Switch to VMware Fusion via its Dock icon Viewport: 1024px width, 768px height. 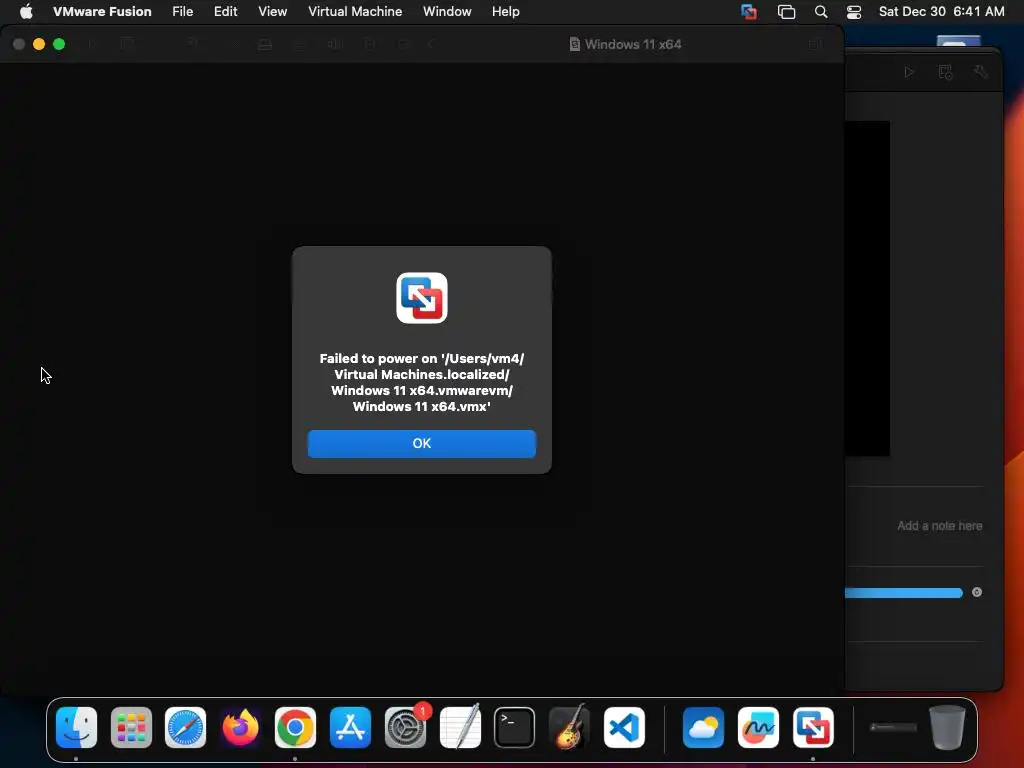coord(813,727)
